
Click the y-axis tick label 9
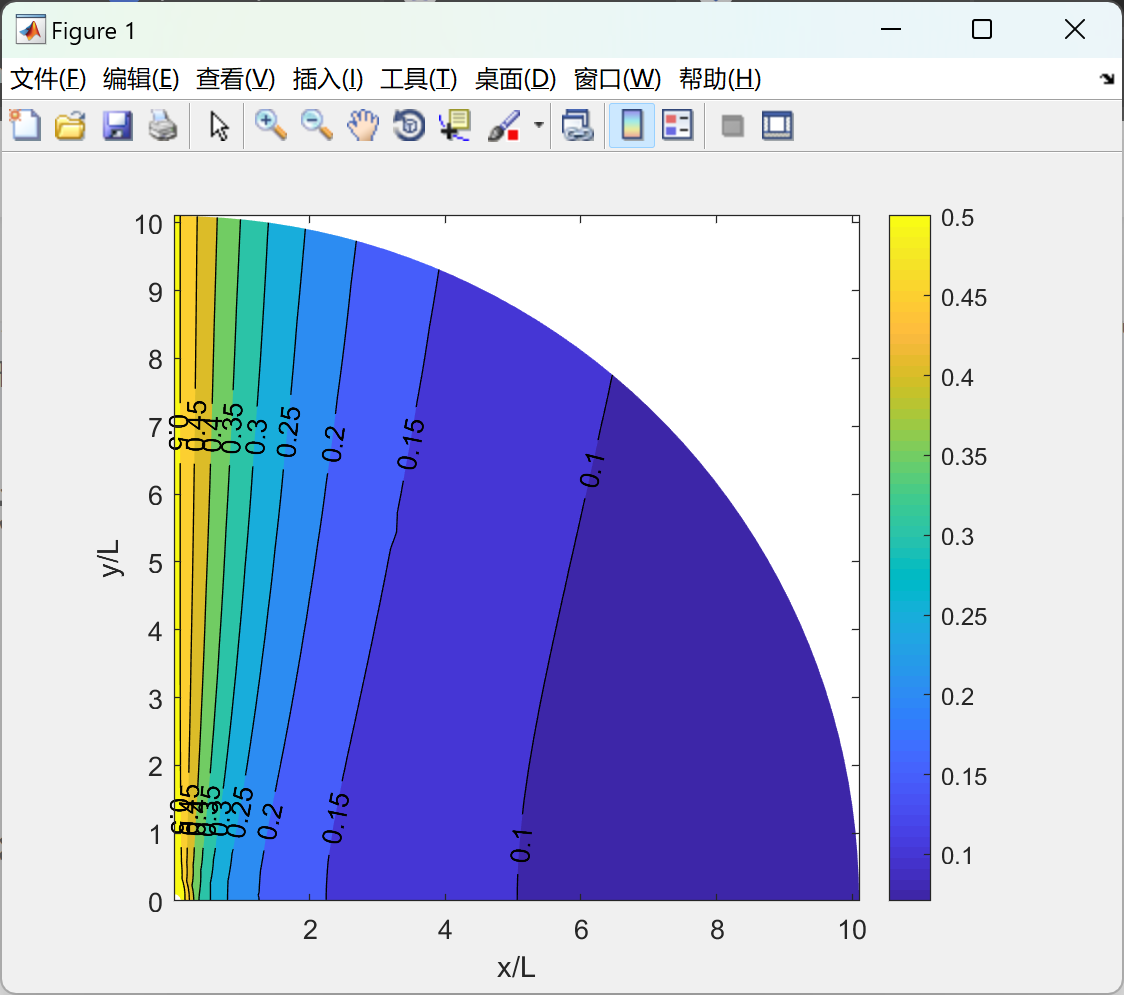pyautogui.click(x=155, y=292)
